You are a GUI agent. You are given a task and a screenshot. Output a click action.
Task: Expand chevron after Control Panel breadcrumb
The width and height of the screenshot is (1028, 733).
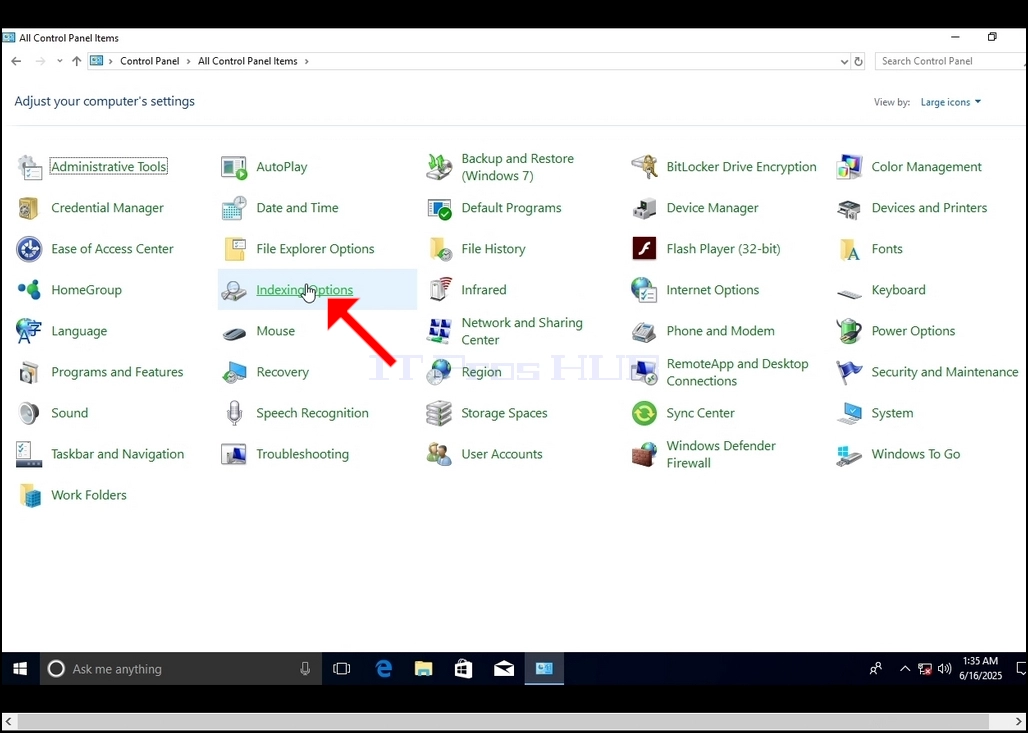189,61
